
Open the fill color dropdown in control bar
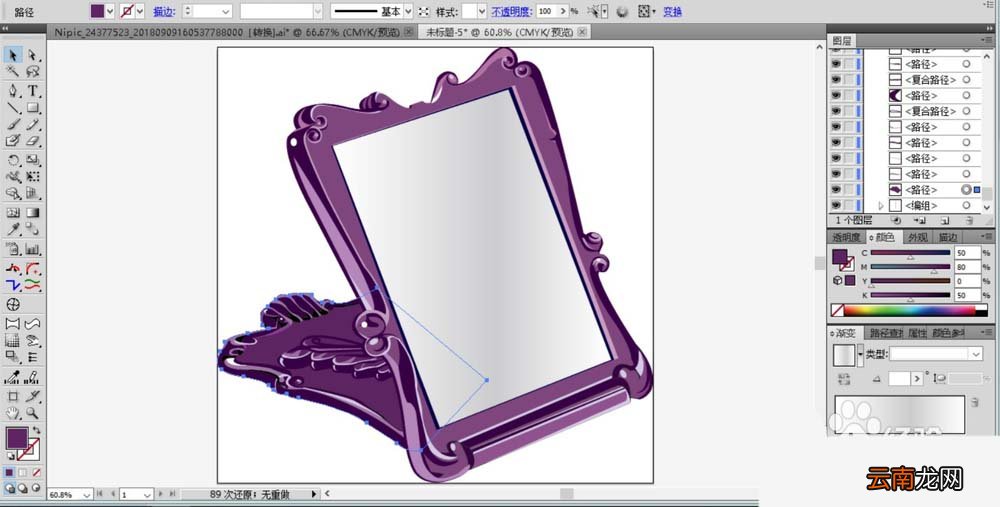(x=110, y=11)
